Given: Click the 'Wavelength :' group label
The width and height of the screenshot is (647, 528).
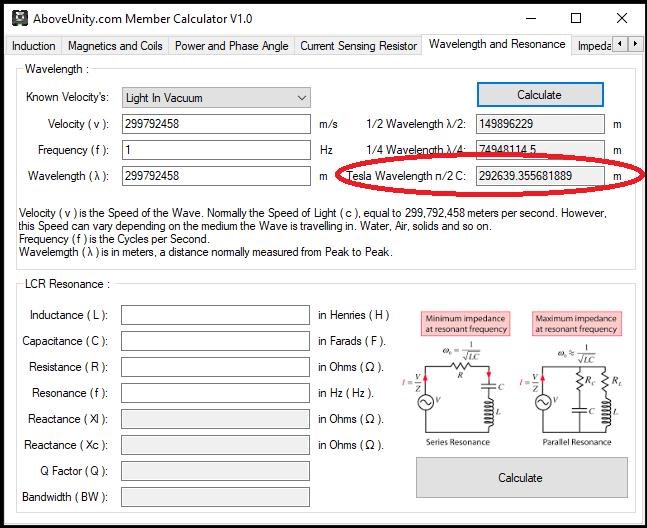Looking at the screenshot, I should tap(57, 69).
